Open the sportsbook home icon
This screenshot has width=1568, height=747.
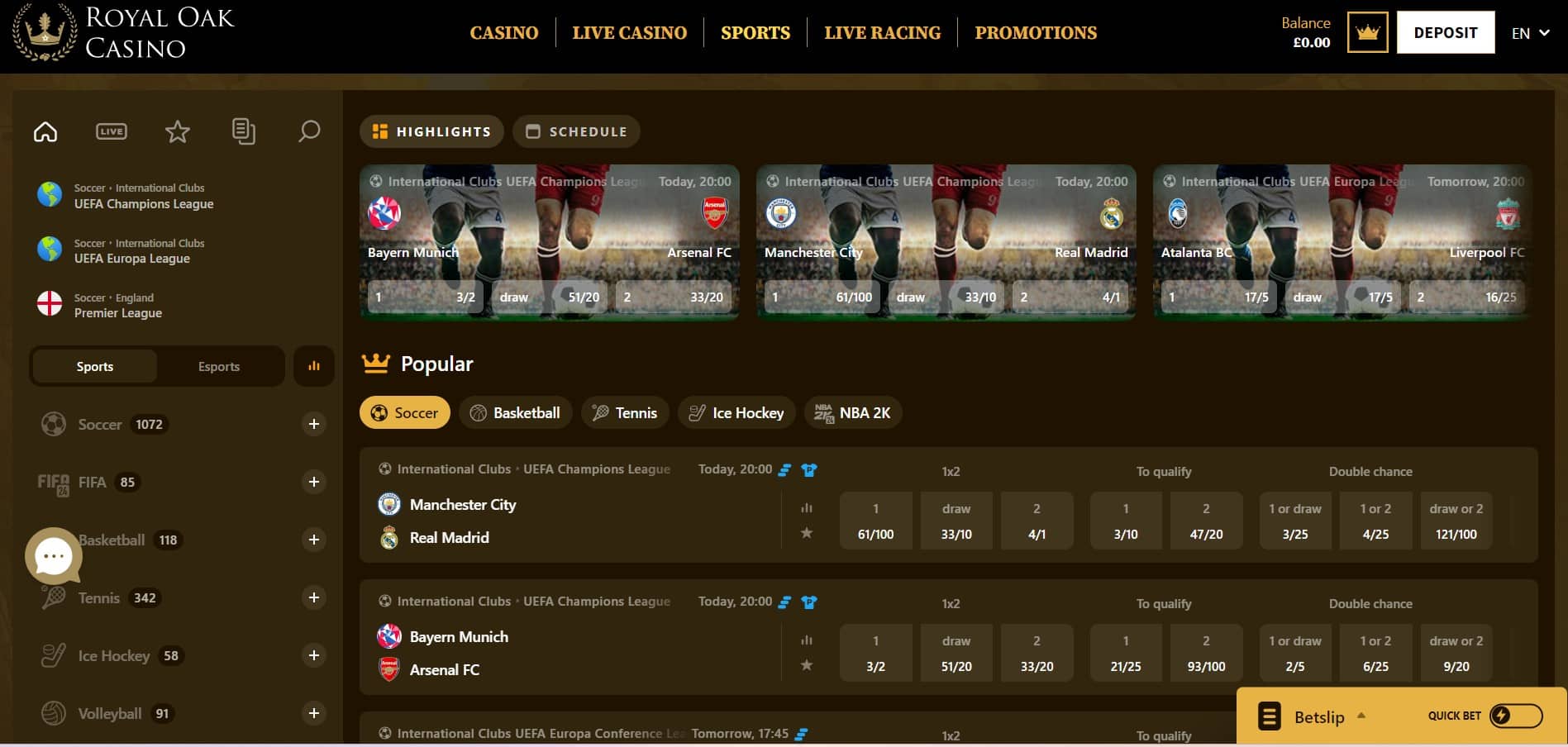coord(45,131)
